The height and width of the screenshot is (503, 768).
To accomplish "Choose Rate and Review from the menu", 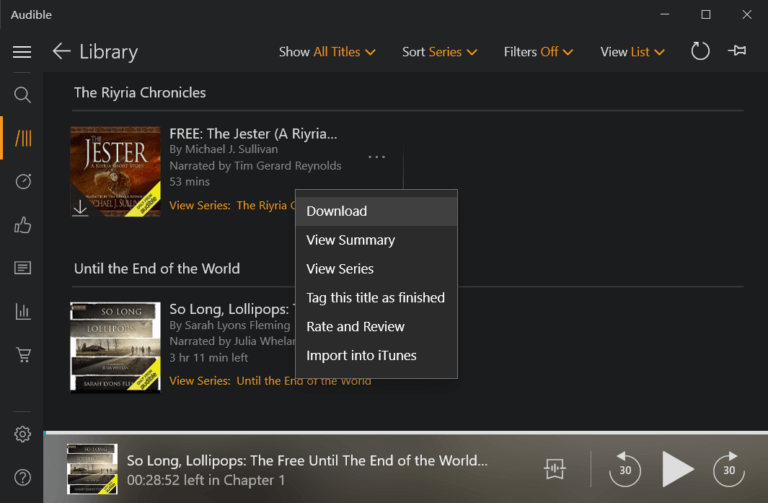I will click(376, 327).
